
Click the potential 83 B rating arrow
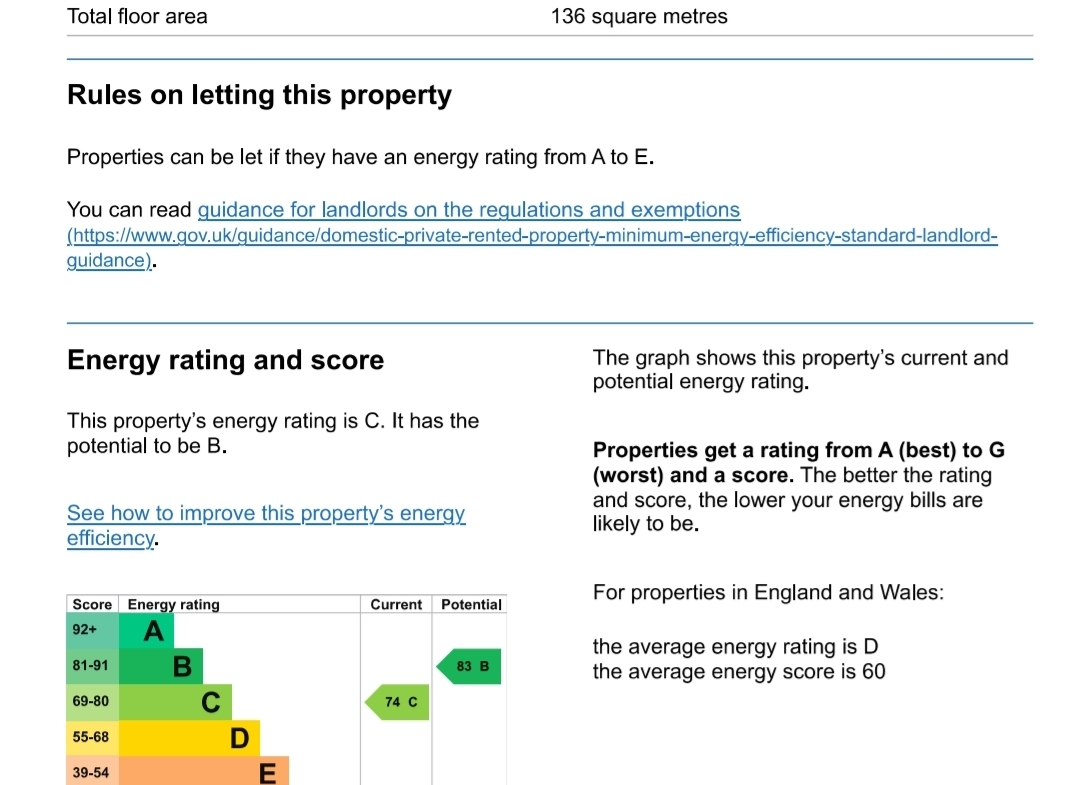pyautogui.click(x=468, y=666)
